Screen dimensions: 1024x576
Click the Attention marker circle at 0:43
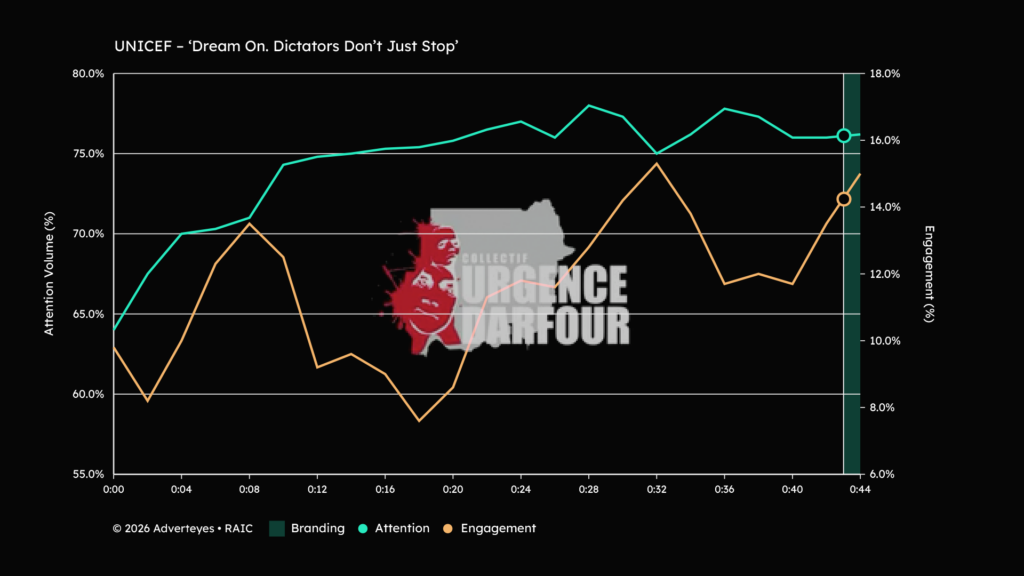pos(844,136)
